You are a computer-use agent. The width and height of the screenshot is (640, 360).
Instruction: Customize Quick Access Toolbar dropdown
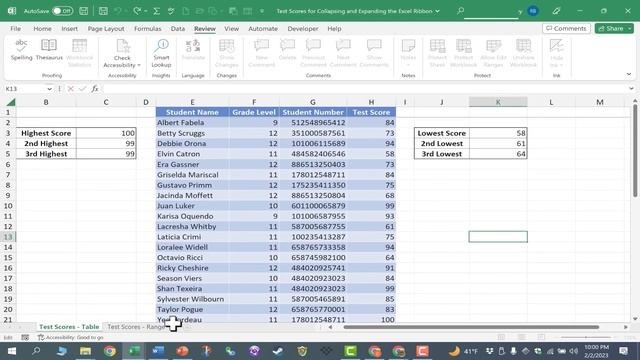[262, 11]
